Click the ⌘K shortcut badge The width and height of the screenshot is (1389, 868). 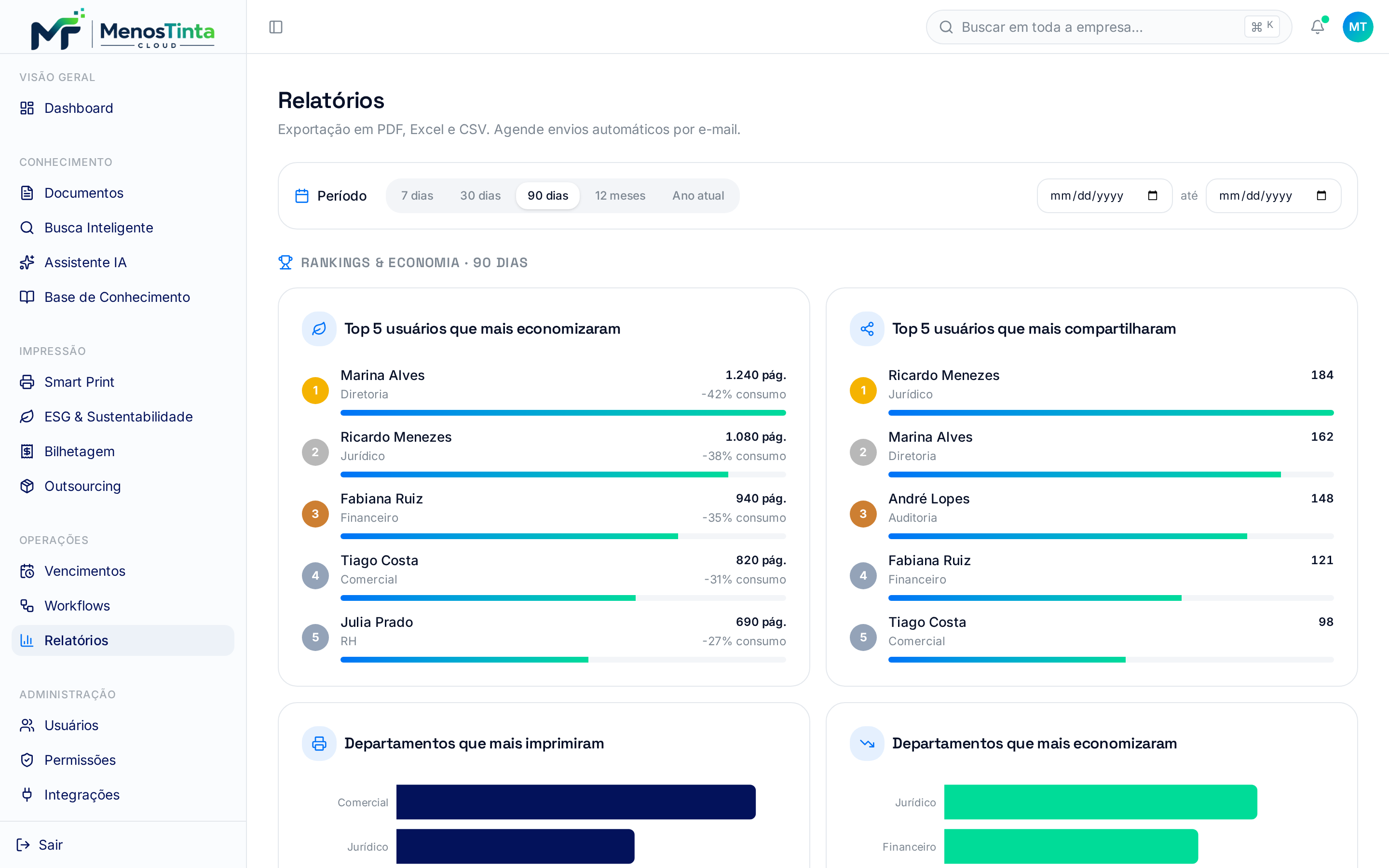[x=1262, y=27]
